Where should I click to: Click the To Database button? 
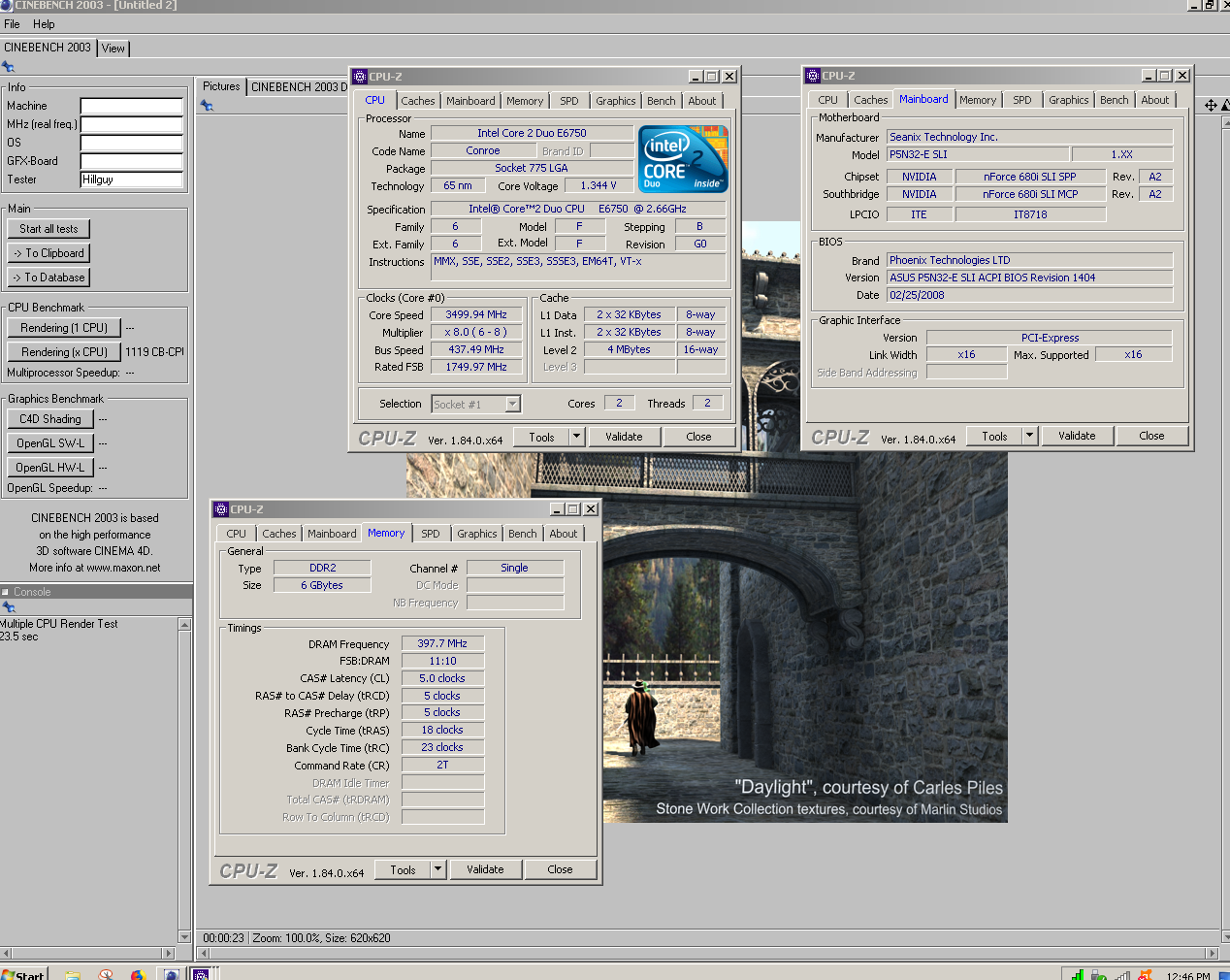click(x=49, y=278)
